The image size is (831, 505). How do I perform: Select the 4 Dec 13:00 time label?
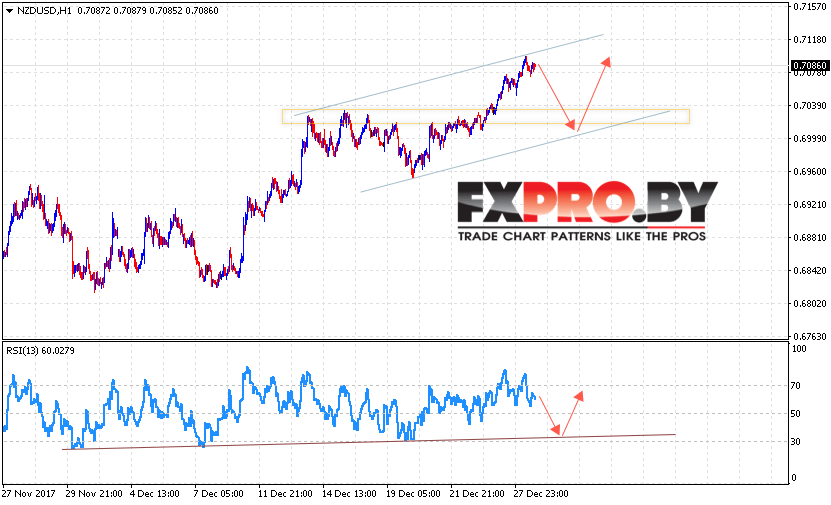[x=155, y=494]
